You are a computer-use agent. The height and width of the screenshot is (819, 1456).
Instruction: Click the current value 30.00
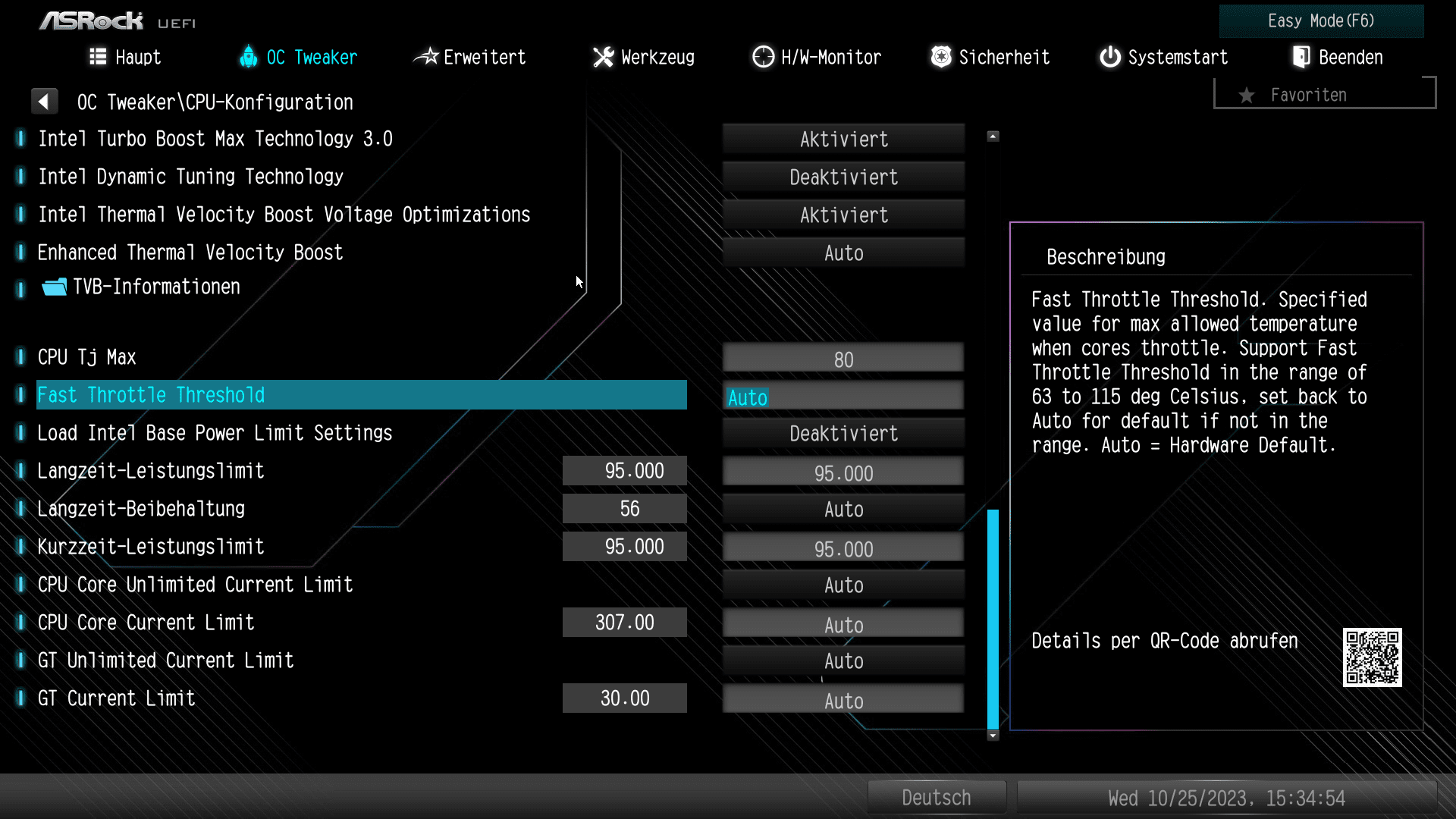pyautogui.click(x=625, y=698)
